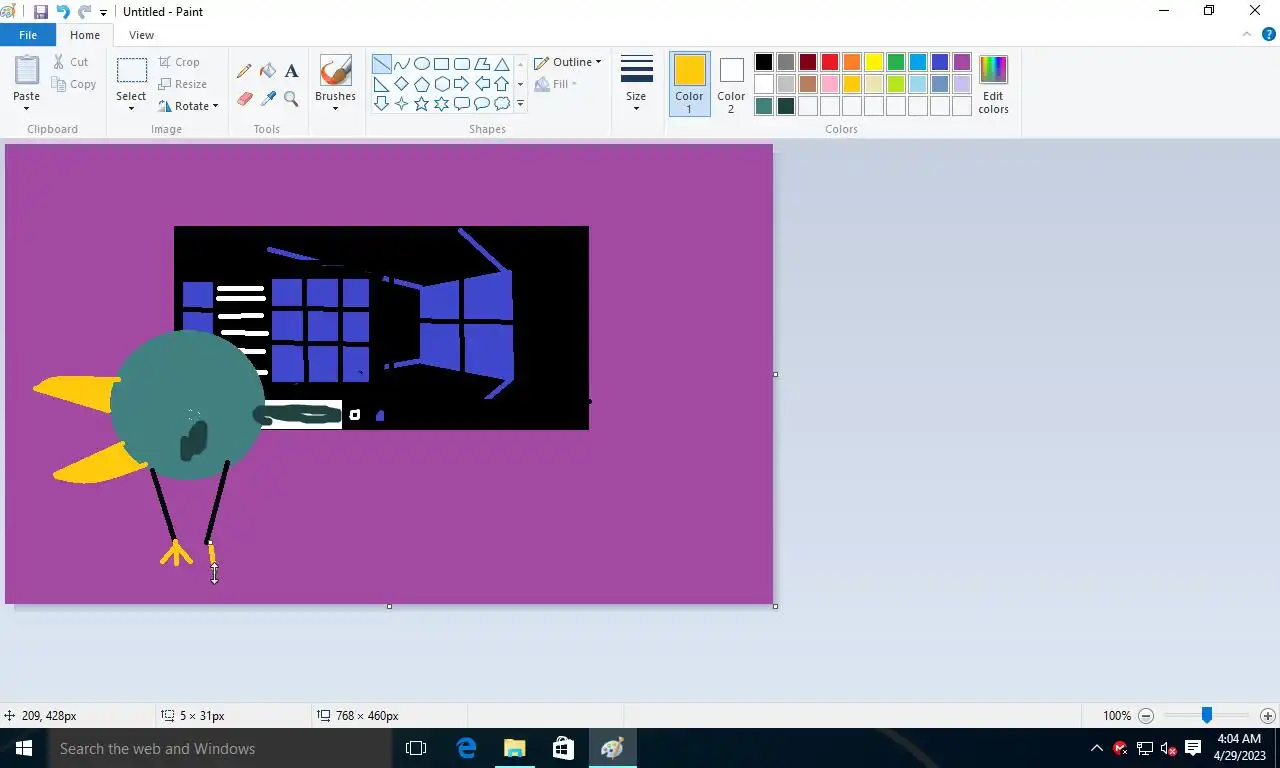Click the Redo arrow in the title bar
This screenshot has width=1280, height=768.
(x=85, y=12)
